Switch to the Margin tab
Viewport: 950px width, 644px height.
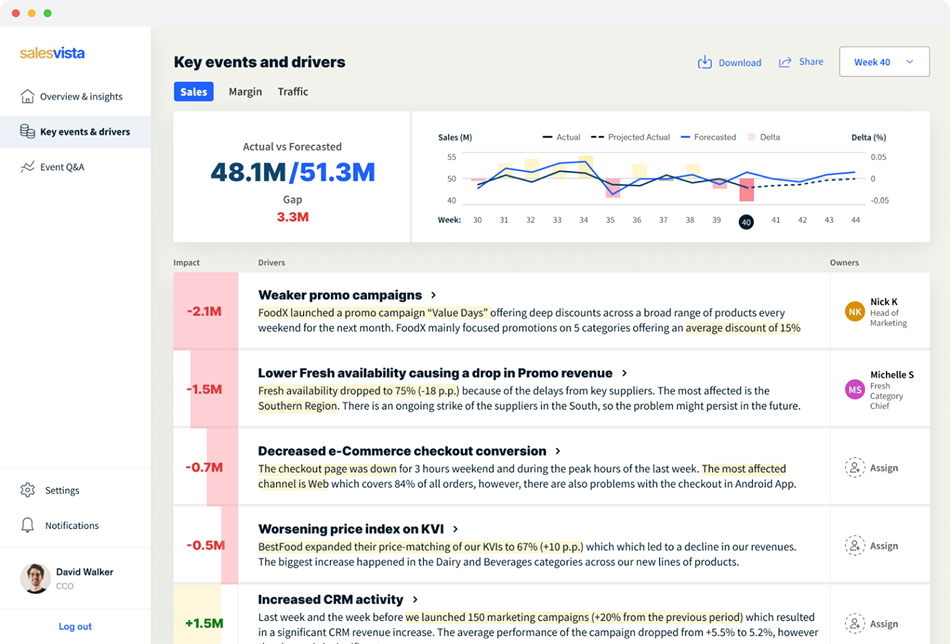(245, 91)
